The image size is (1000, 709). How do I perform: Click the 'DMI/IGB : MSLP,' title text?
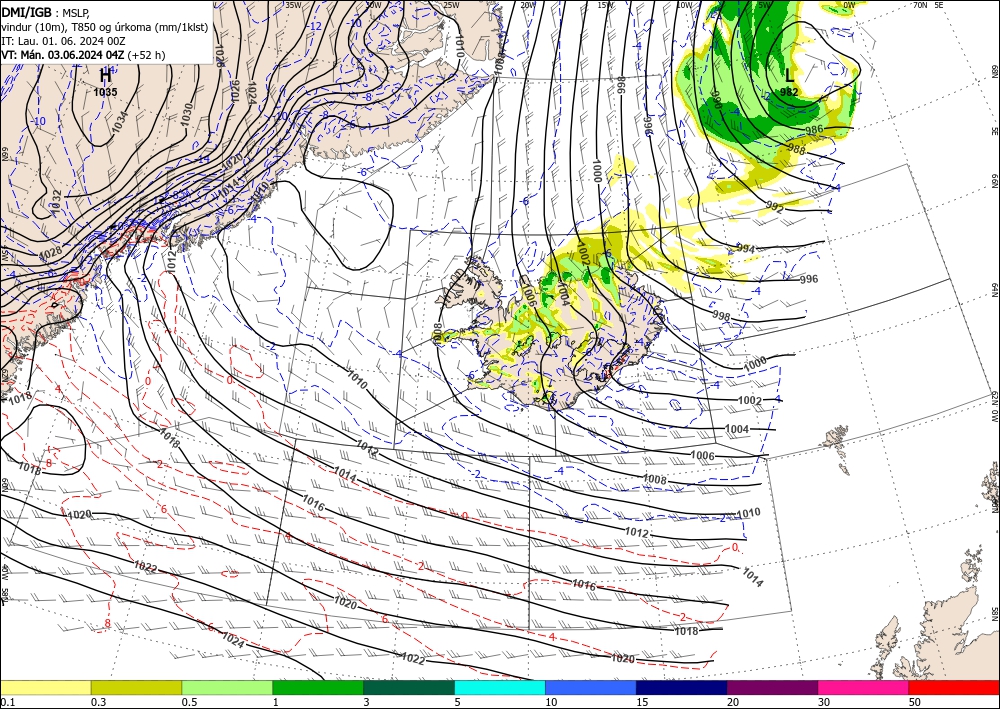tap(45, 12)
